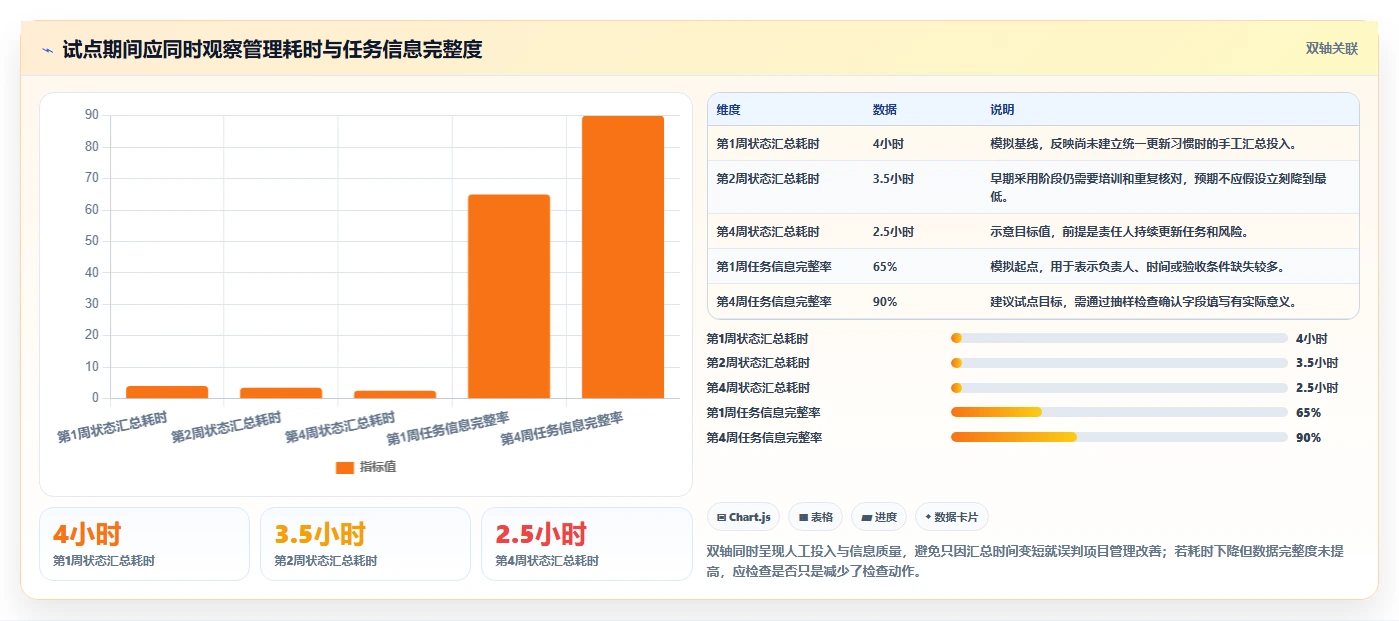Click the 2.5小时 table cell

893,232
